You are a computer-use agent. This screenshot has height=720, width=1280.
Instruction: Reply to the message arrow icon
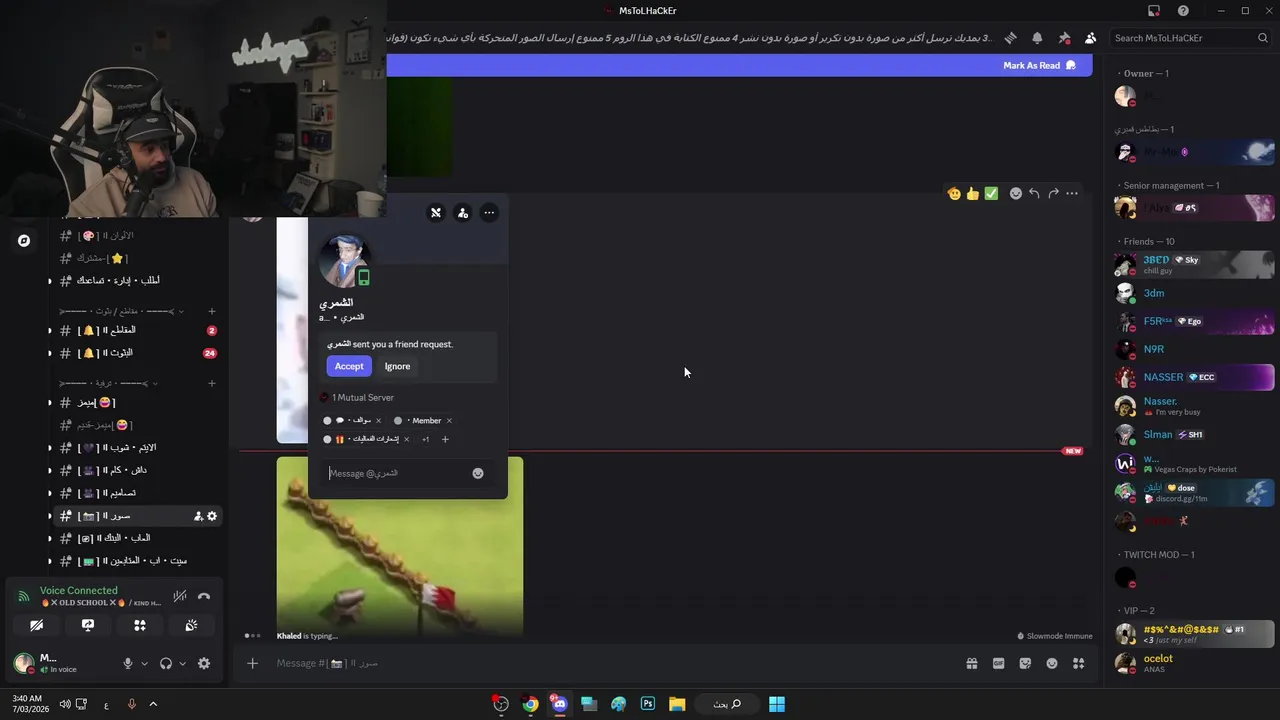pyautogui.click(x=1034, y=193)
